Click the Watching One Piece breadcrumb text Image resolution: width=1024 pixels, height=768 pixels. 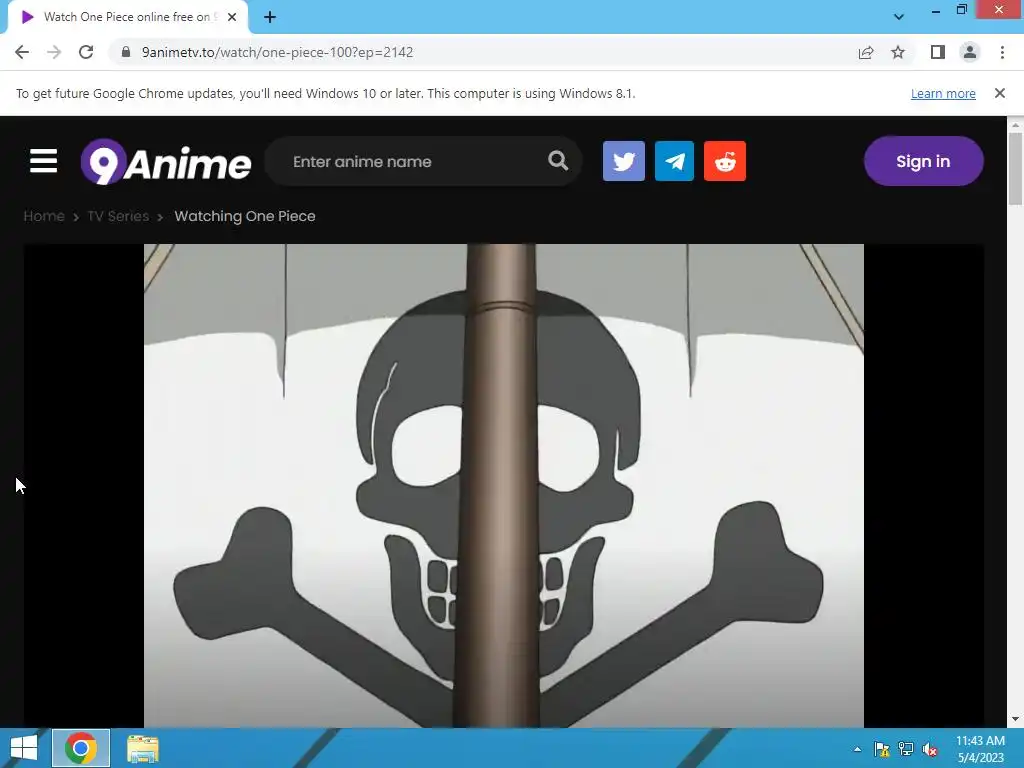[x=245, y=216]
